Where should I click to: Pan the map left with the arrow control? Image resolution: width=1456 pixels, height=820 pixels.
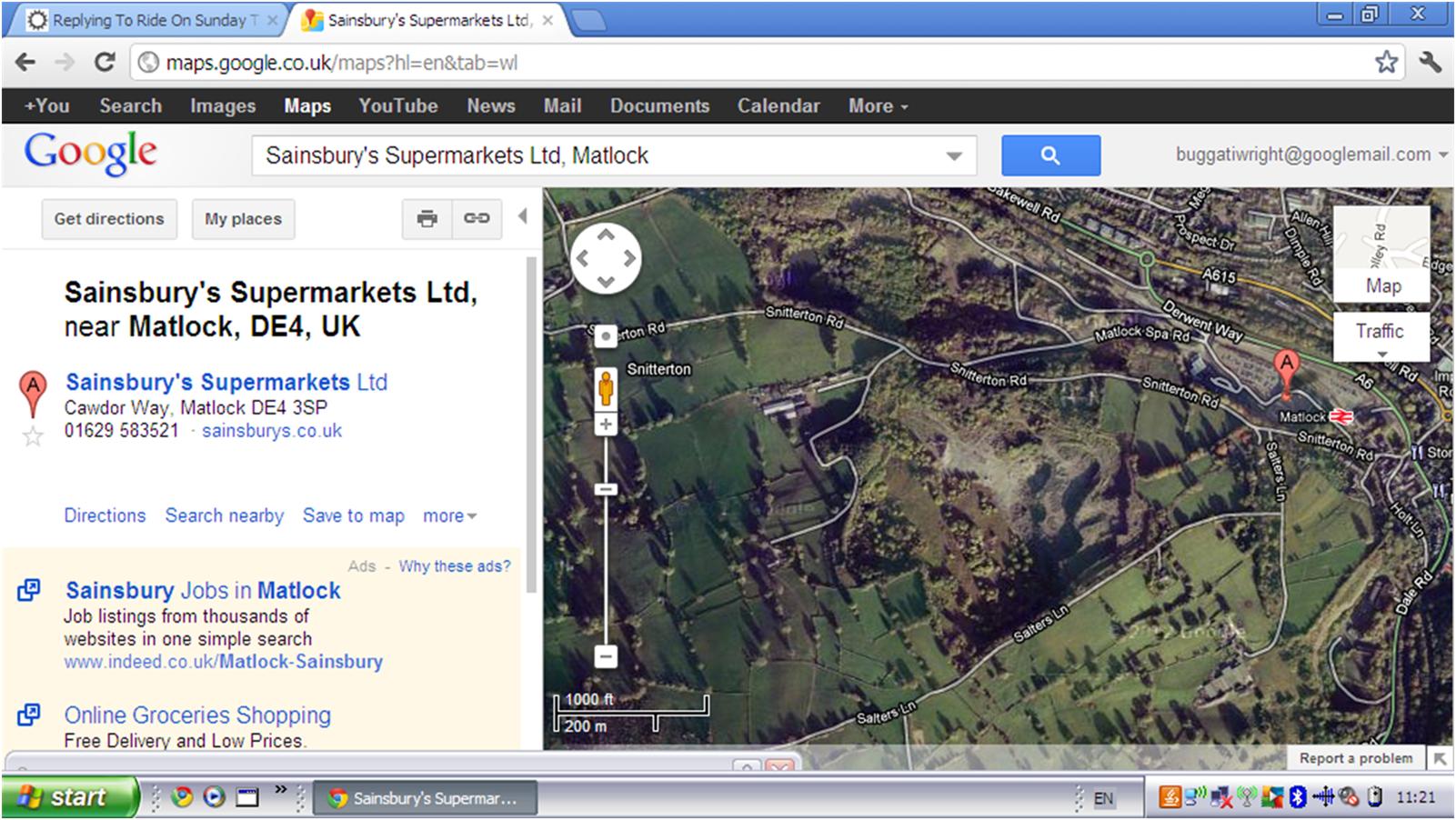pyautogui.click(x=583, y=259)
